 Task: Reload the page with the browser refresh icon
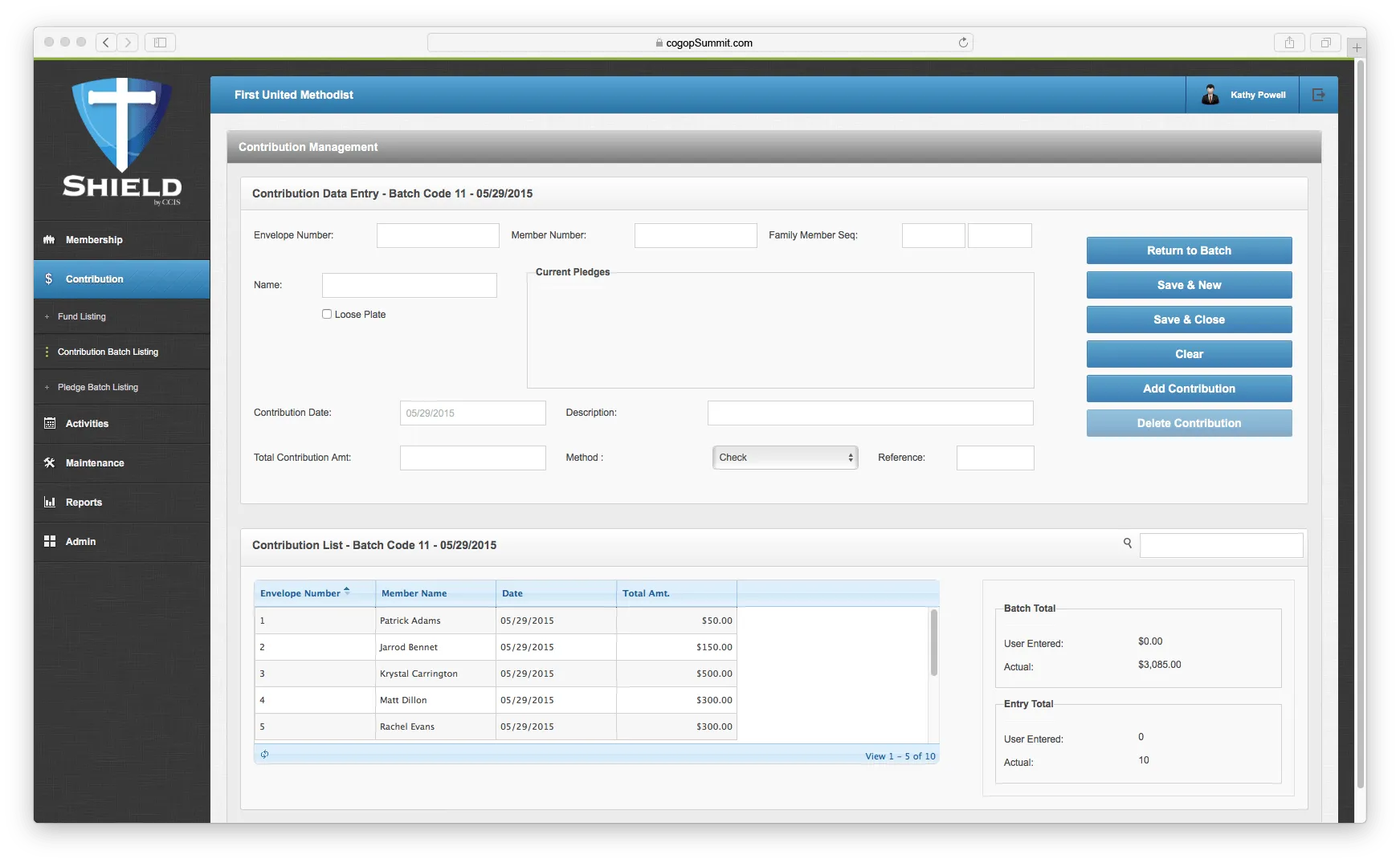coord(963,43)
